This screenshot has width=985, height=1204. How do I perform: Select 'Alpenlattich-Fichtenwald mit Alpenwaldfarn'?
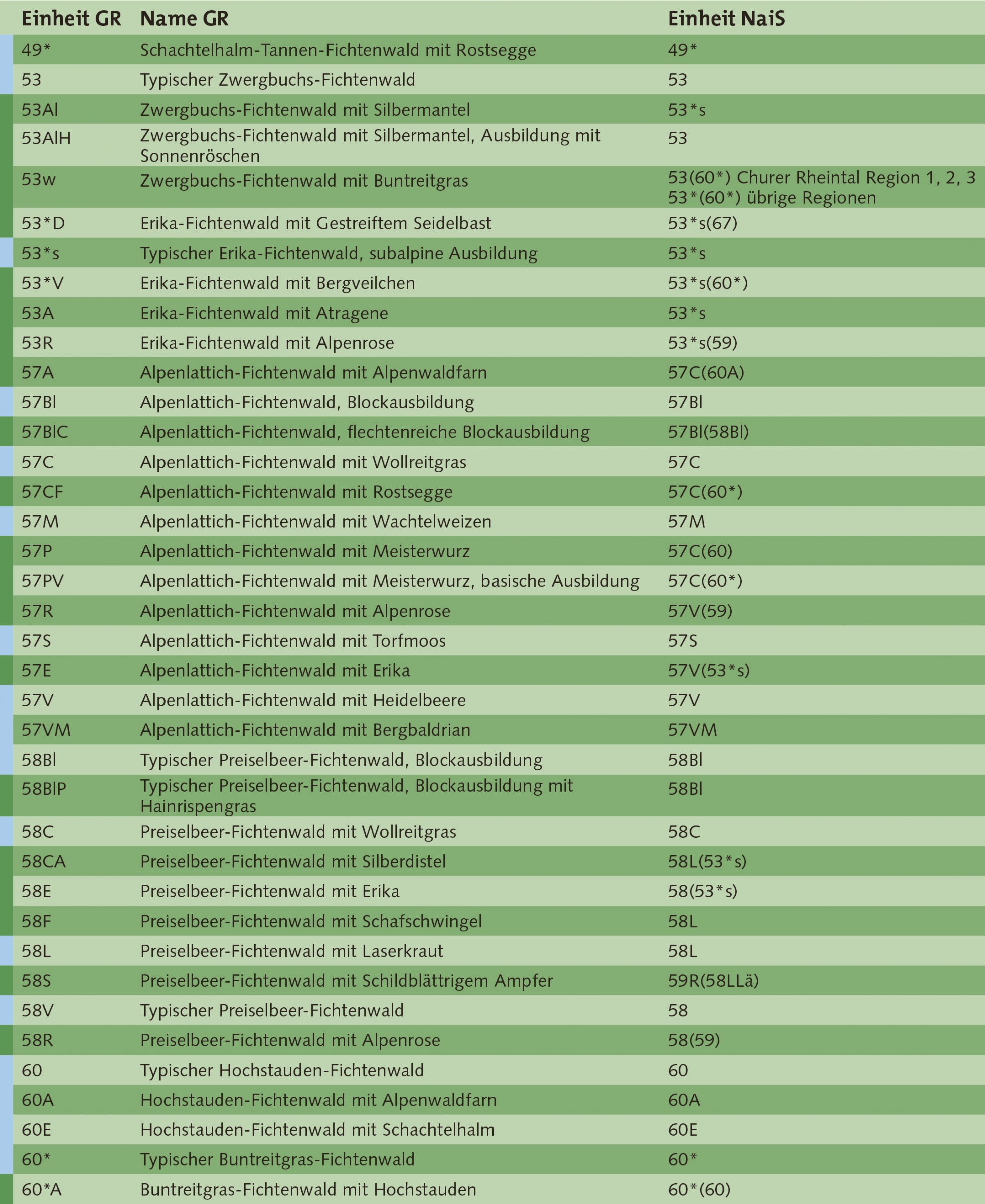point(314,372)
